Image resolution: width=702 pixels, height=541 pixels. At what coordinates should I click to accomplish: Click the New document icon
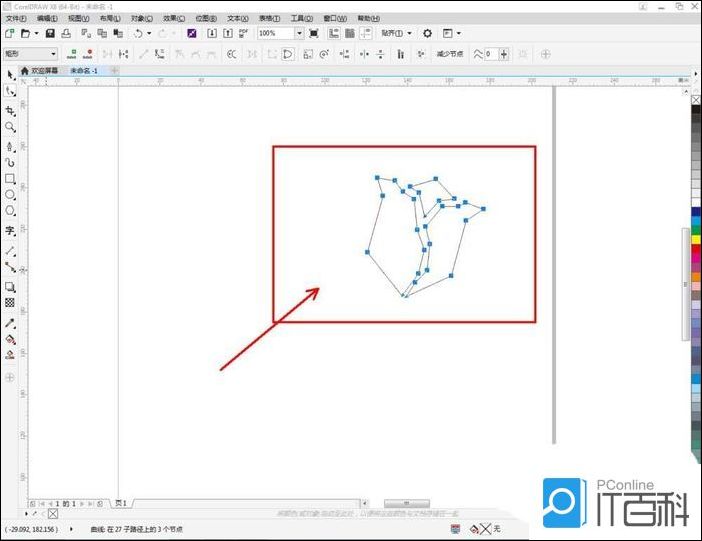pyautogui.click(x=9, y=33)
